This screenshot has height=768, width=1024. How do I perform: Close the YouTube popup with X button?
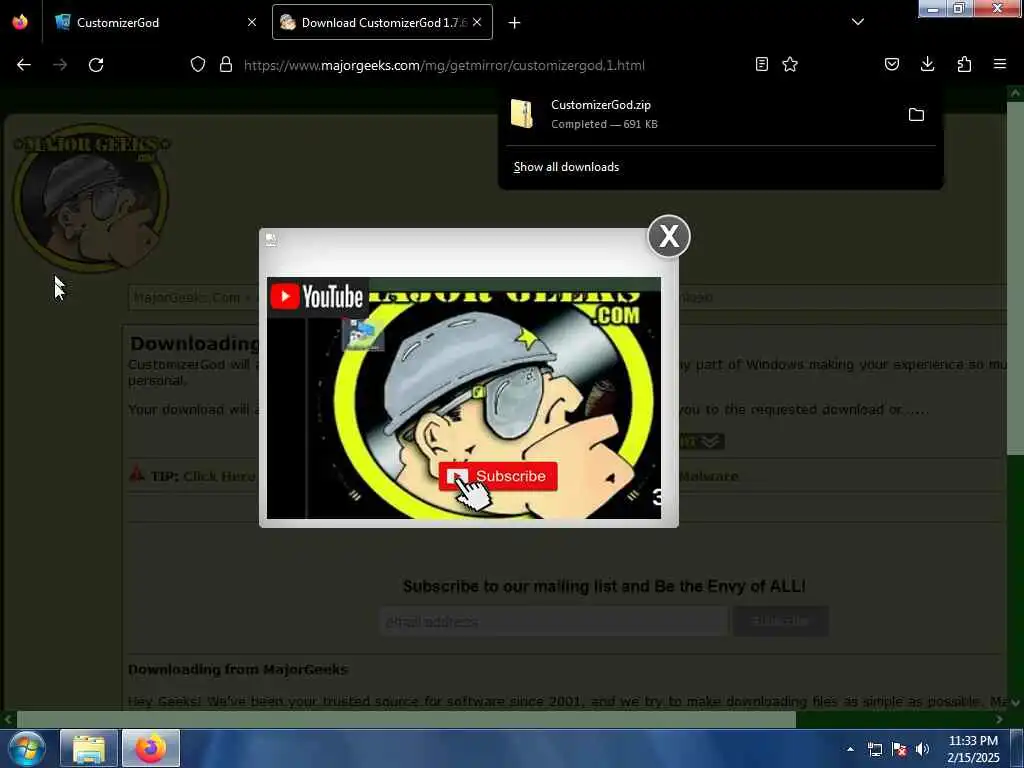669,236
